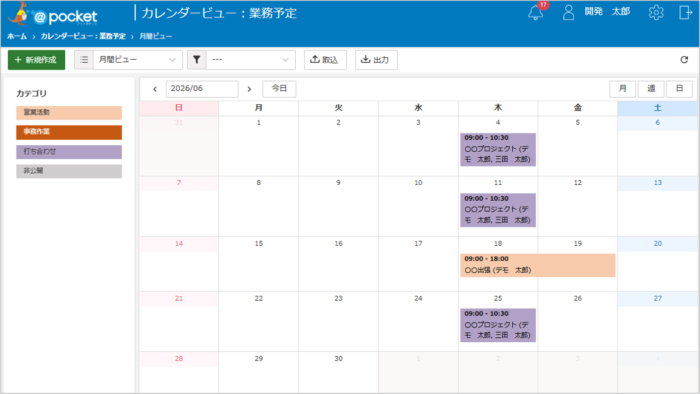Screen dimensions: 700x394
Task: Click the 今日 button
Action: pyautogui.click(x=279, y=88)
